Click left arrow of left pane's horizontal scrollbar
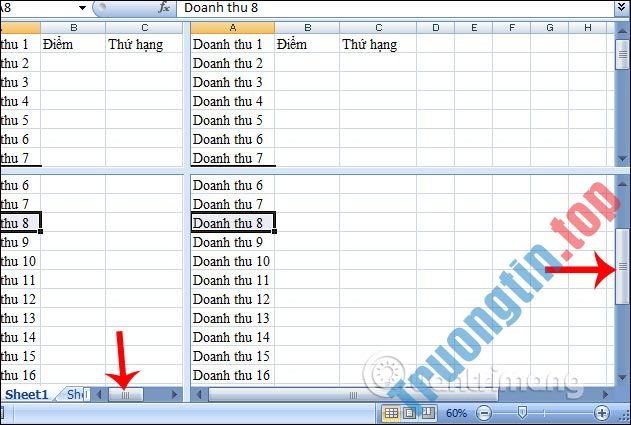Viewport: 631px width, 425px height. [99, 395]
